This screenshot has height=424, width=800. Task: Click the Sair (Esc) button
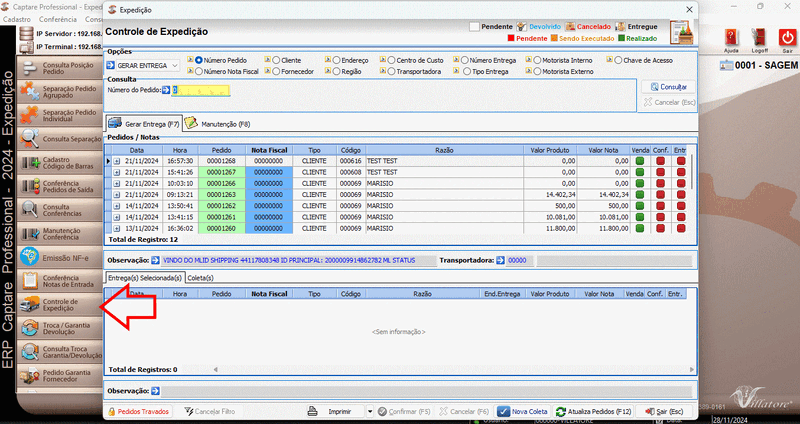[x=664, y=411]
